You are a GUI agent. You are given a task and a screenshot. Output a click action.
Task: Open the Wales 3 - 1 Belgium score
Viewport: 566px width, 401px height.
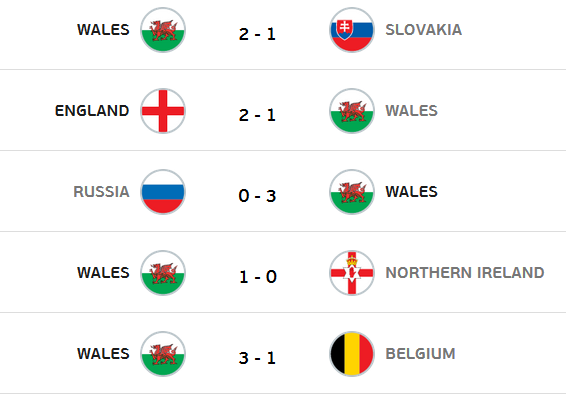(x=257, y=358)
